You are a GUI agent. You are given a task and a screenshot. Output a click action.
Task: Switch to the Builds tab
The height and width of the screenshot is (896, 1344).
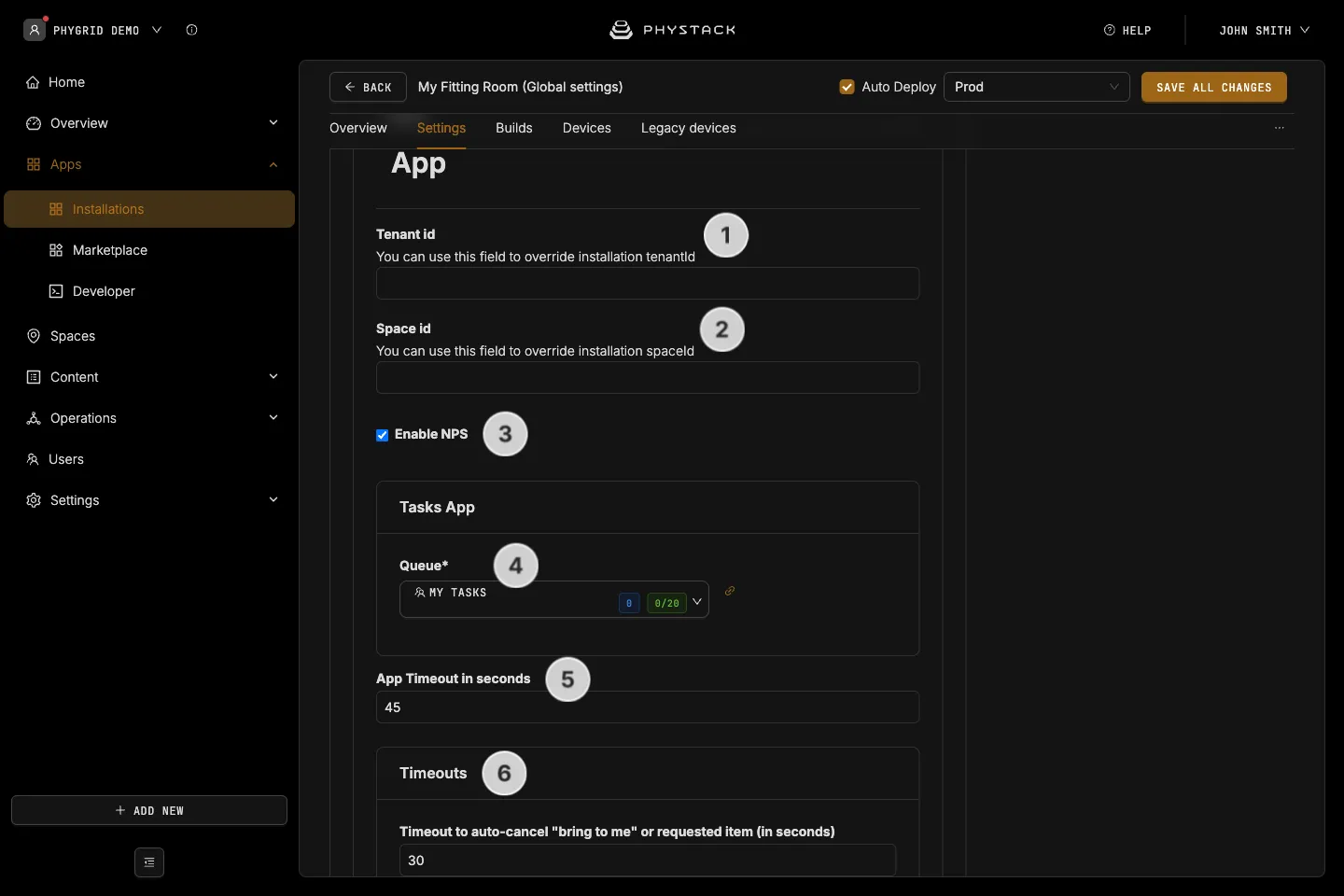point(514,128)
